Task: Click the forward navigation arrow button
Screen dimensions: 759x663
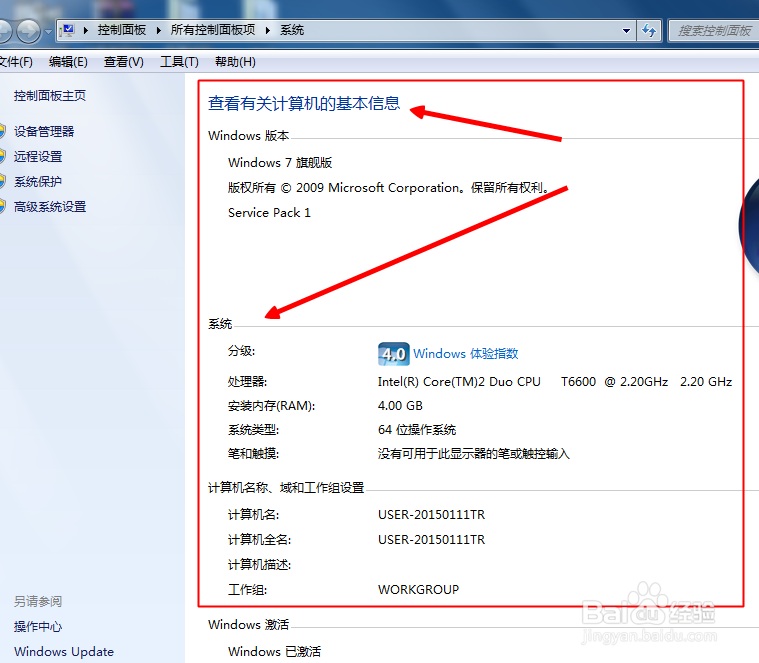Action: pos(29,31)
